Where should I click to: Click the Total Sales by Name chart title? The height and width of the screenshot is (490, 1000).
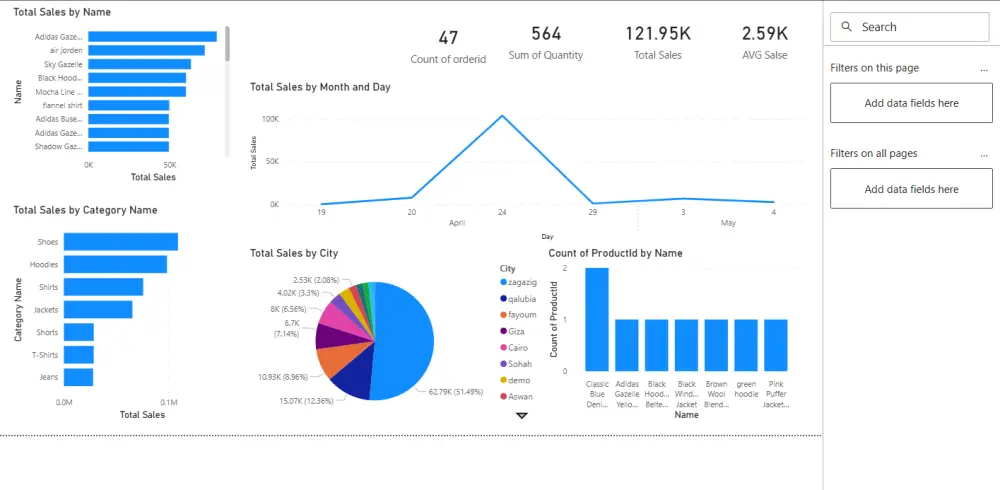[x=62, y=12]
